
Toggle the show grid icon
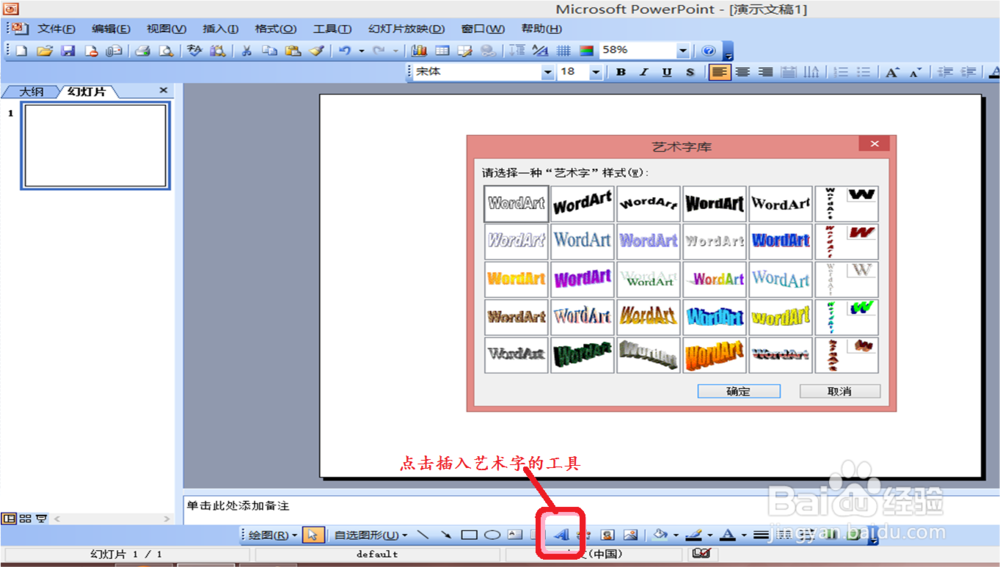pos(564,50)
